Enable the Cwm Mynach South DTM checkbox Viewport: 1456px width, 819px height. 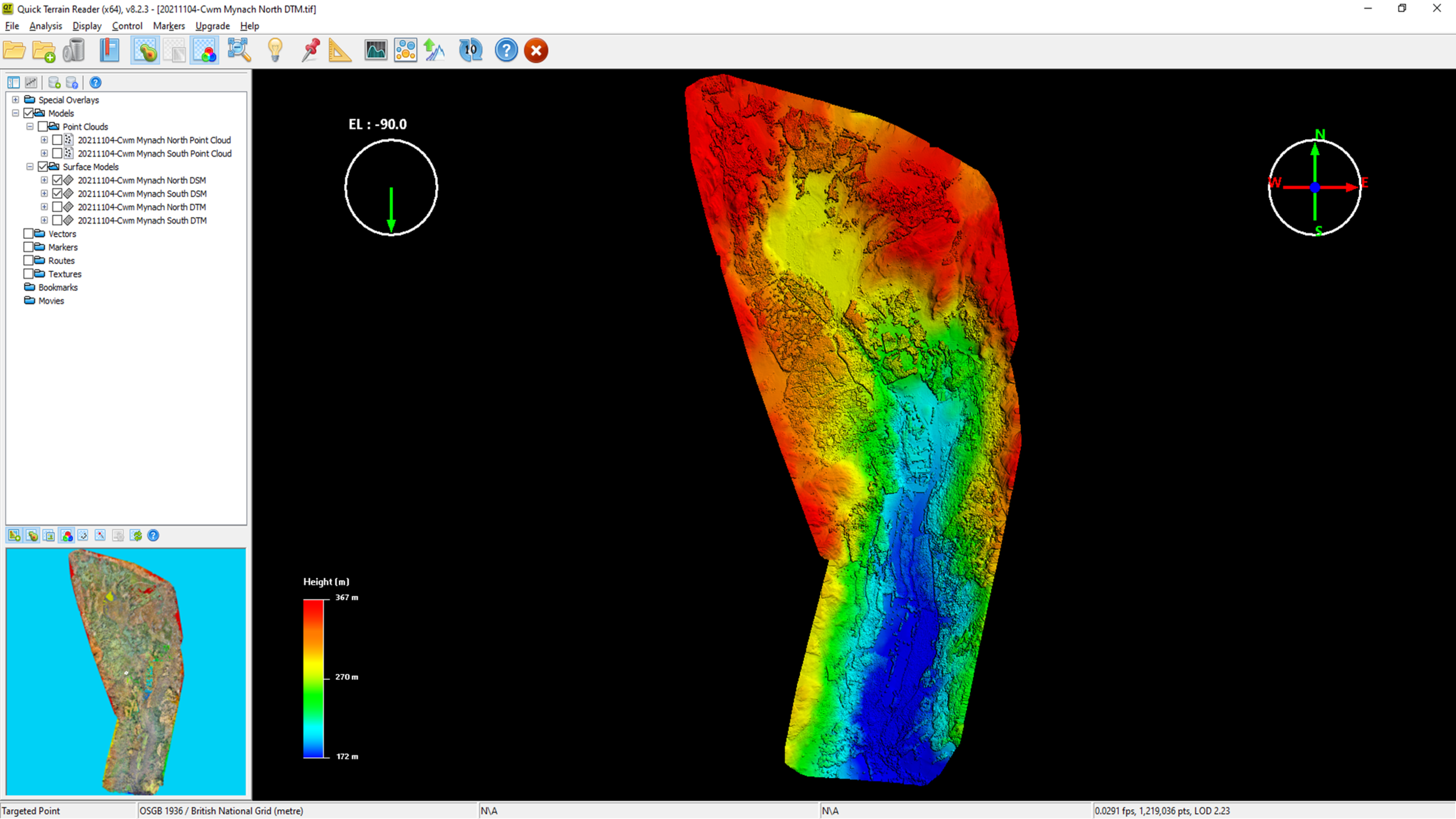pos(57,221)
